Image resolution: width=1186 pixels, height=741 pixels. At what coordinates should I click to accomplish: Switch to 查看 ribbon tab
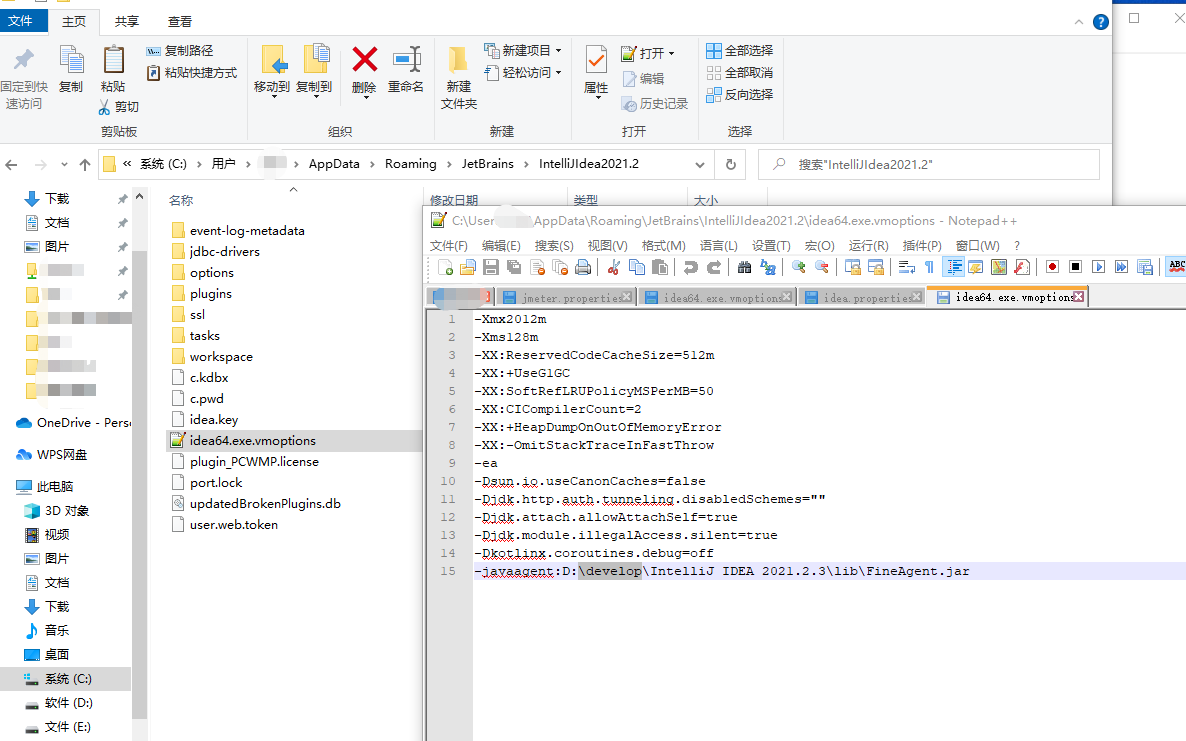(x=180, y=21)
